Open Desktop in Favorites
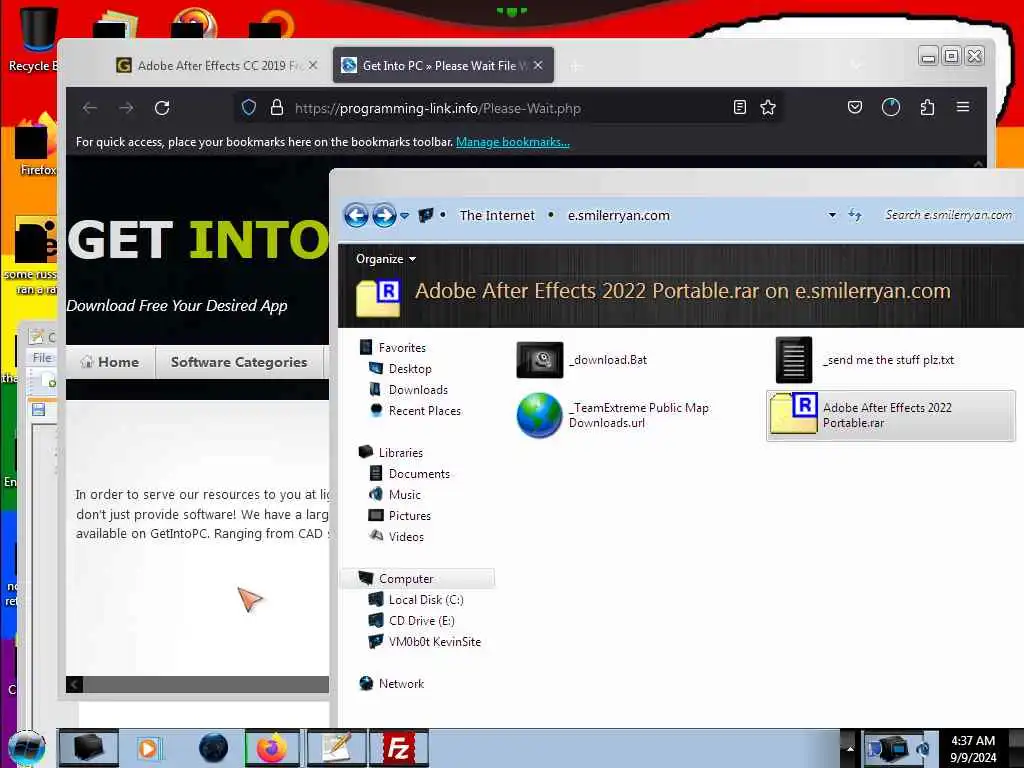Screen dimensions: 1024x768 tap(400, 369)
